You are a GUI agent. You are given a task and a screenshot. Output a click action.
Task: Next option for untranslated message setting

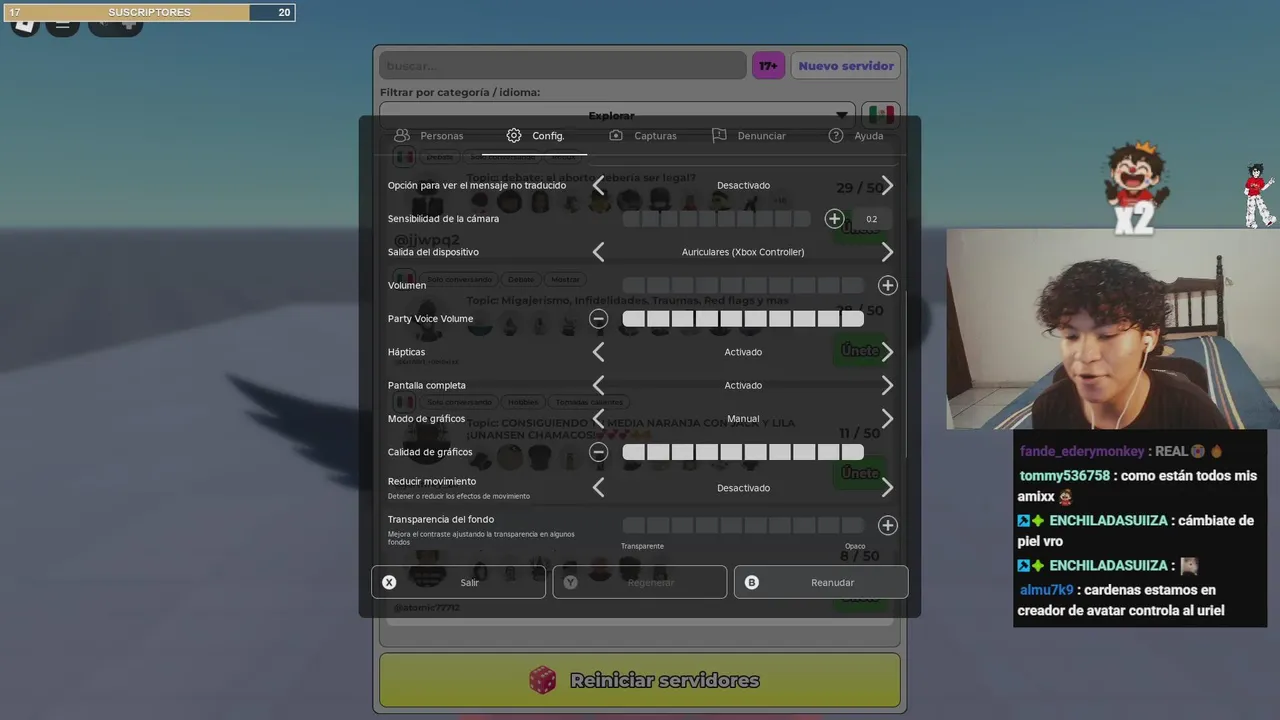click(x=887, y=185)
